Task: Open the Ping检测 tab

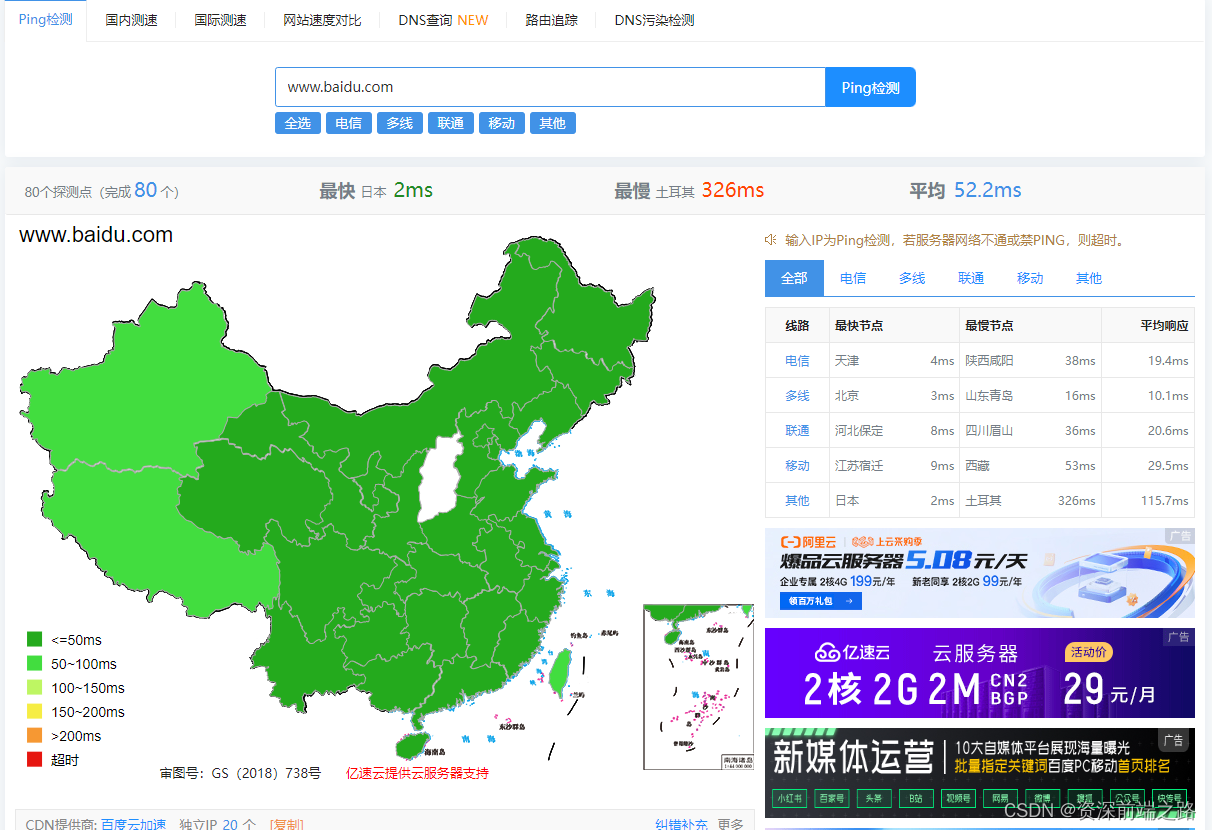Action: tap(46, 20)
